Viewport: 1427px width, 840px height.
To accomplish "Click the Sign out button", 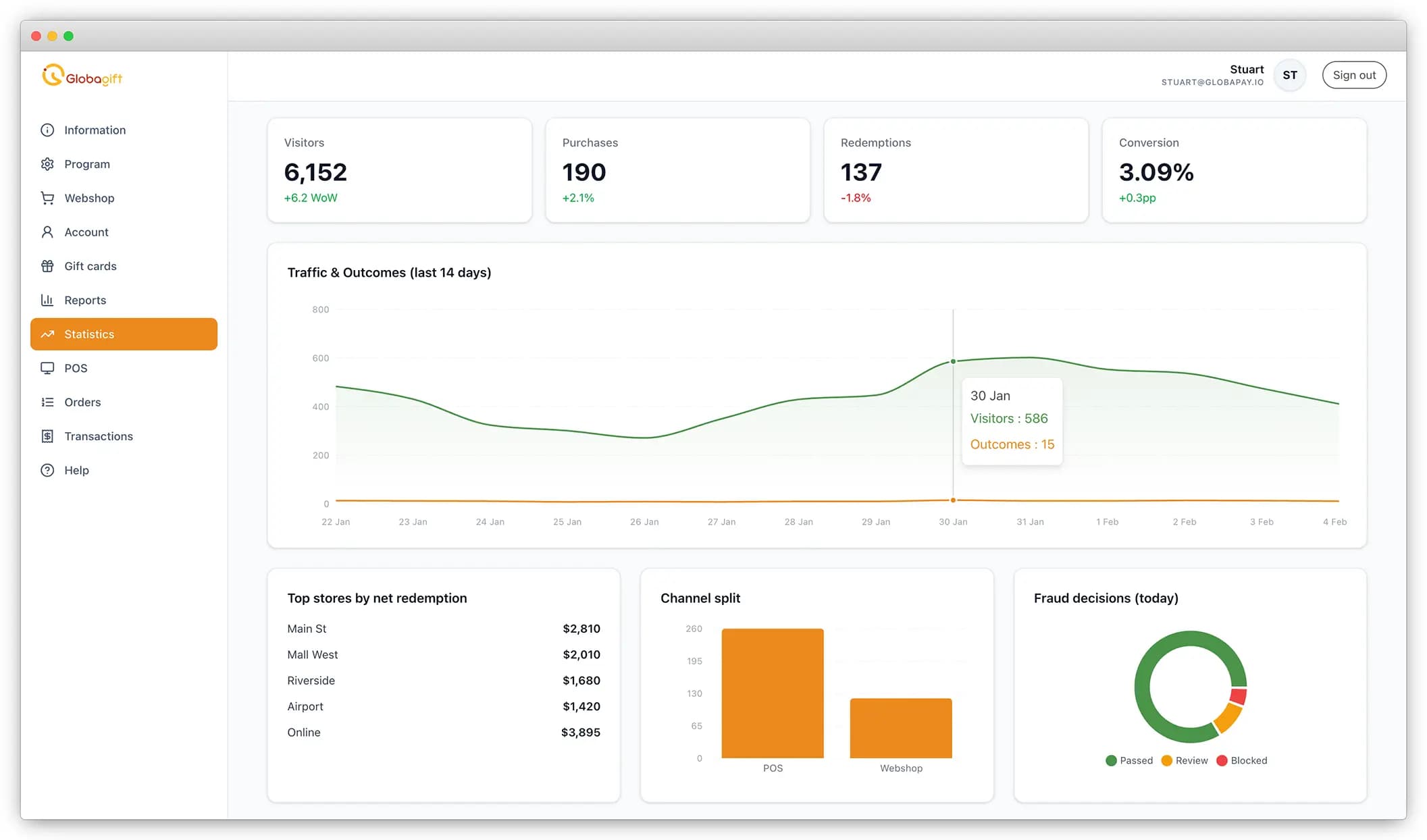I will pyautogui.click(x=1353, y=74).
